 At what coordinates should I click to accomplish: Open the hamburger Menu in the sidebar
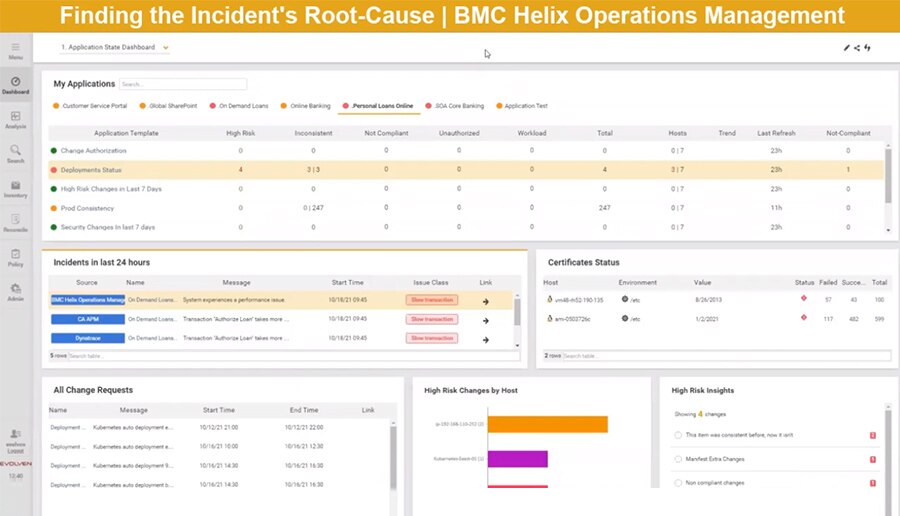[x=15, y=49]
